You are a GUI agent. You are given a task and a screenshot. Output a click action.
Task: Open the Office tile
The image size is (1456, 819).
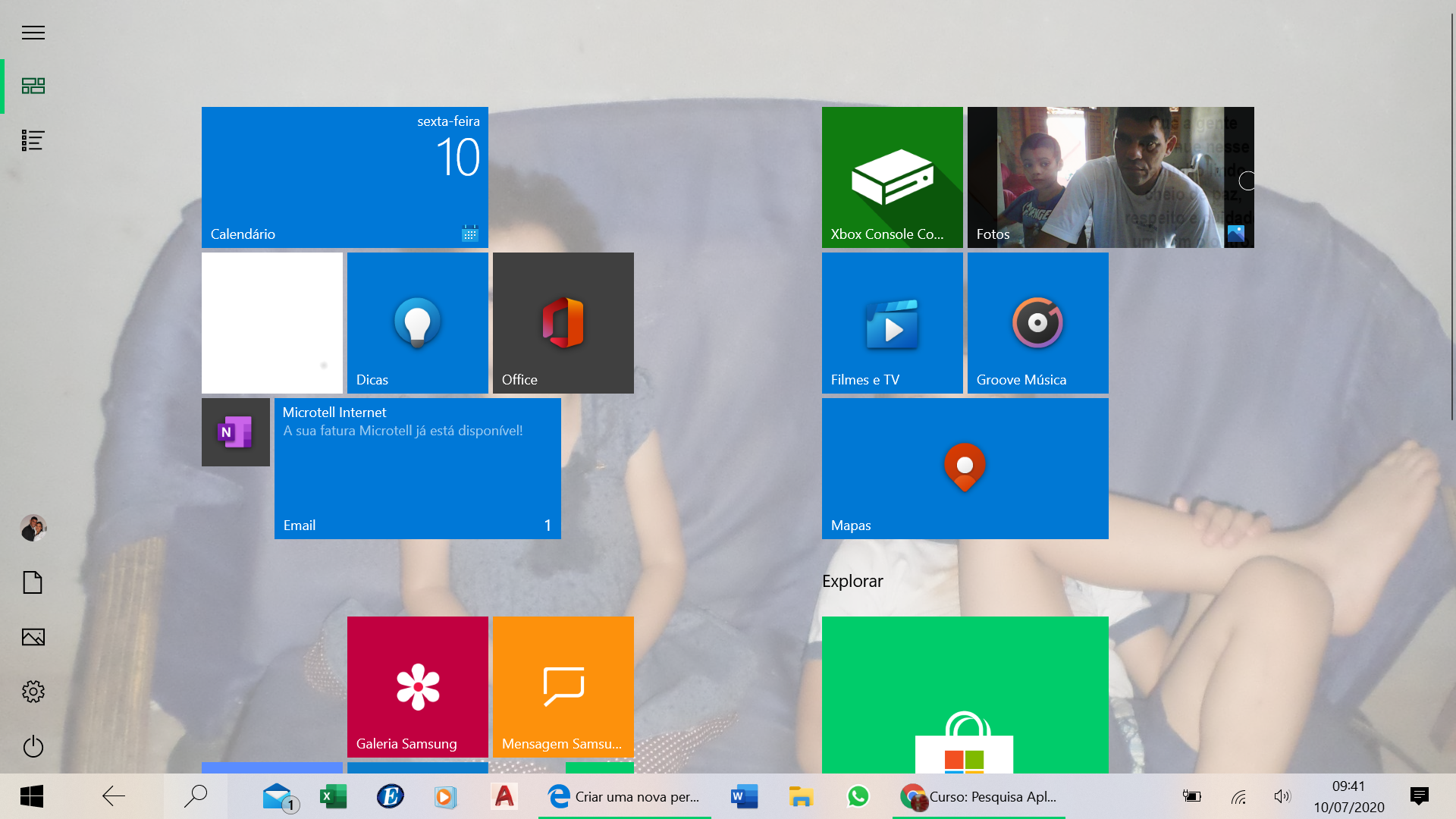[x=563, y=322]
